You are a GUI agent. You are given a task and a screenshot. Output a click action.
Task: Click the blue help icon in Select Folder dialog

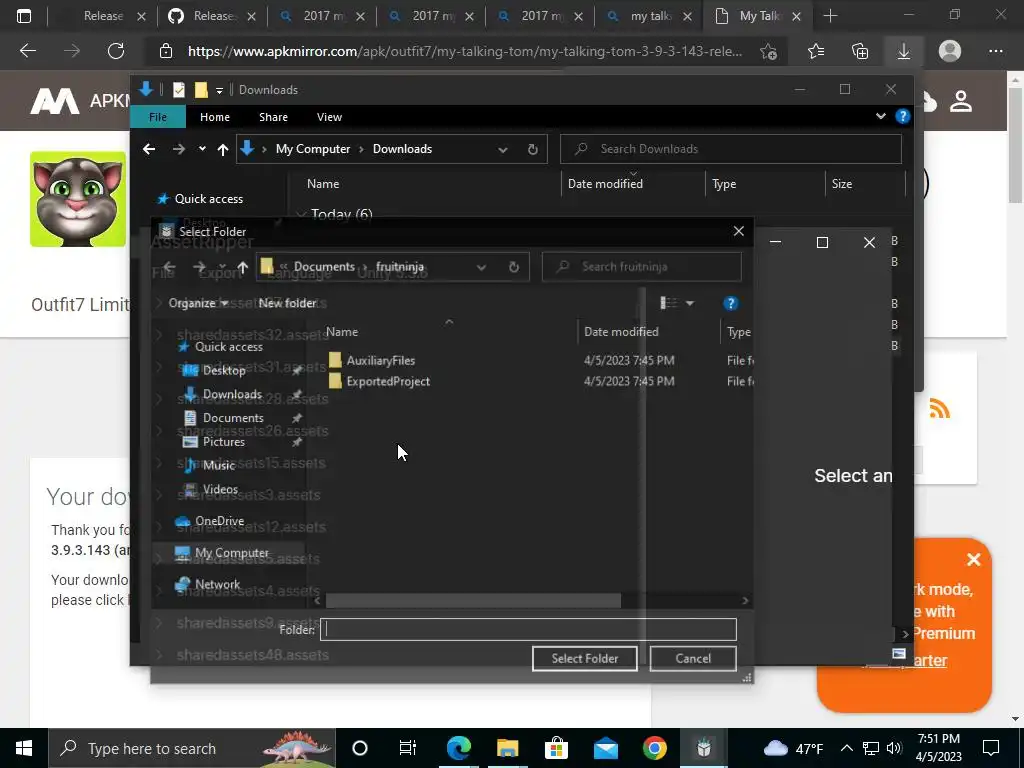coord(731,303)
